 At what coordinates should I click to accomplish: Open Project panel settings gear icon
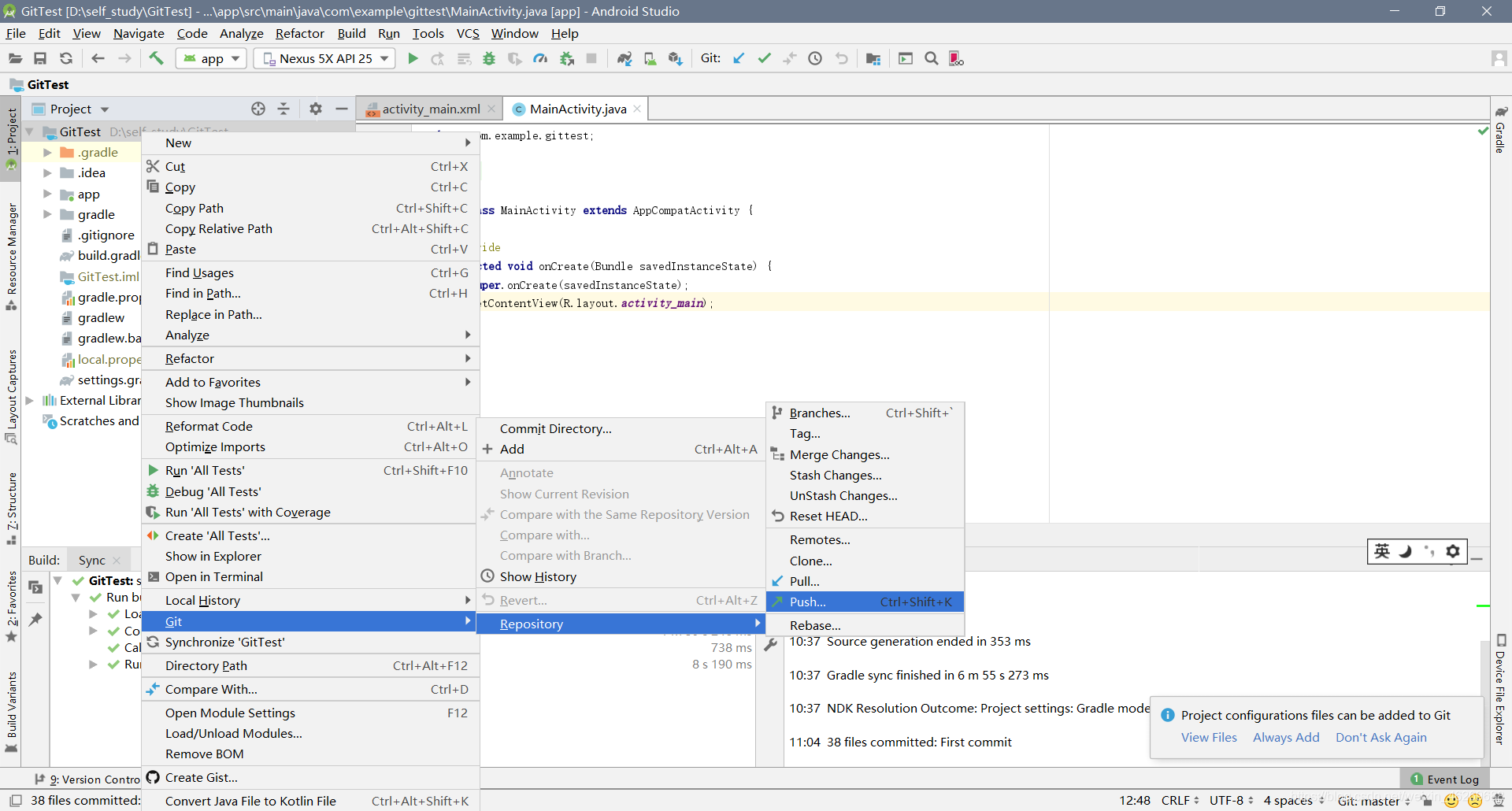click(316, 109)
